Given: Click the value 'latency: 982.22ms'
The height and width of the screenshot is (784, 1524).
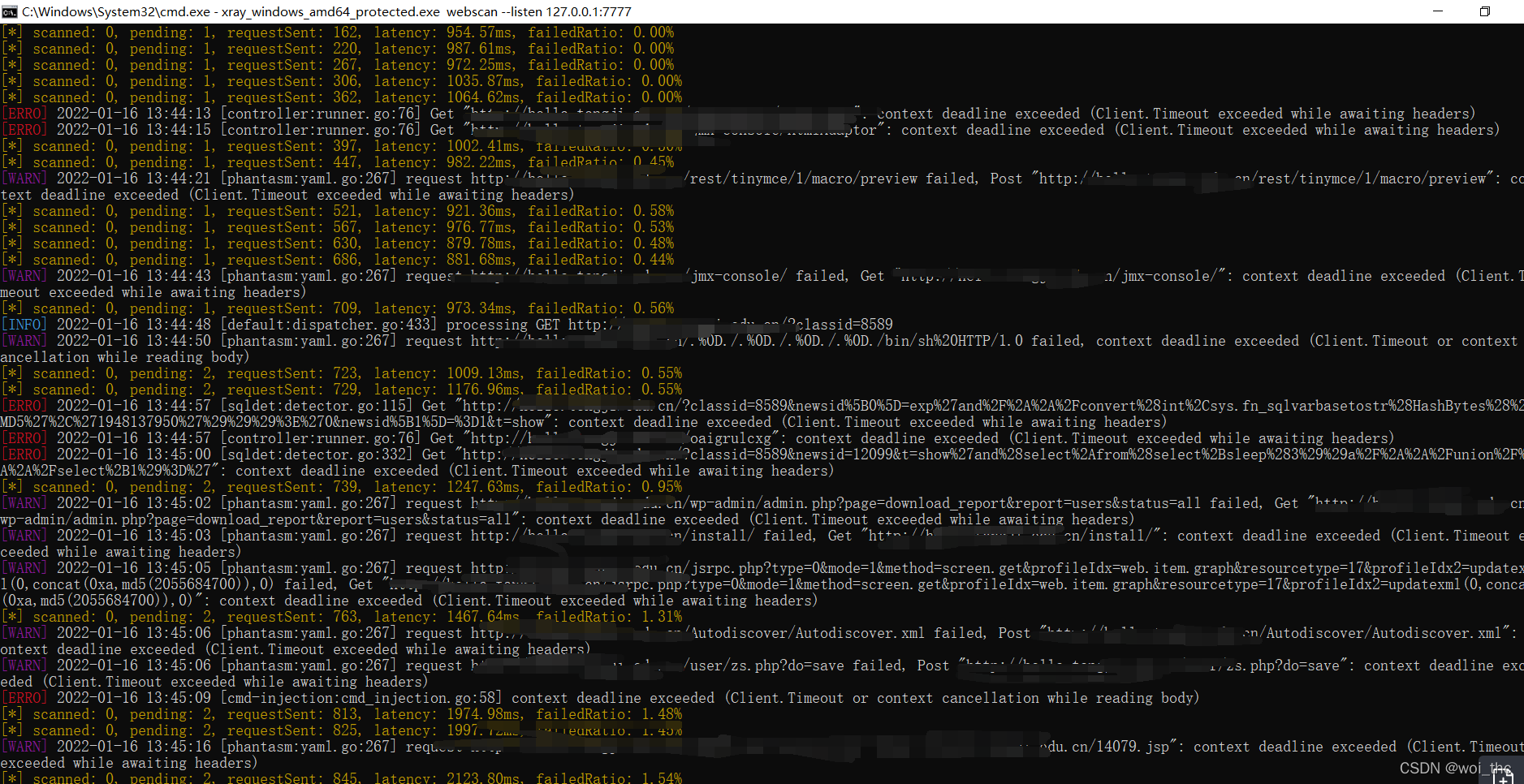Looking at the screenshot, I should point(443,162).
